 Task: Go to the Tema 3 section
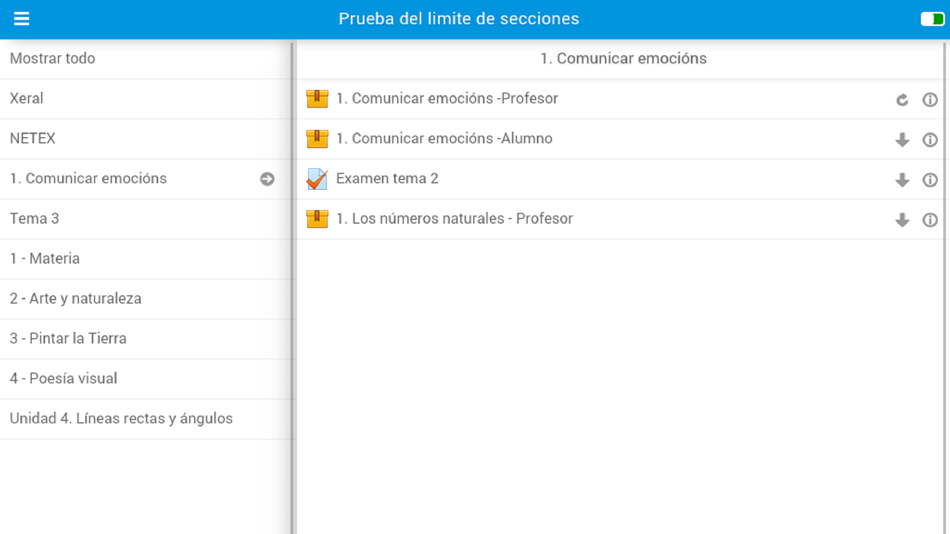145,219
